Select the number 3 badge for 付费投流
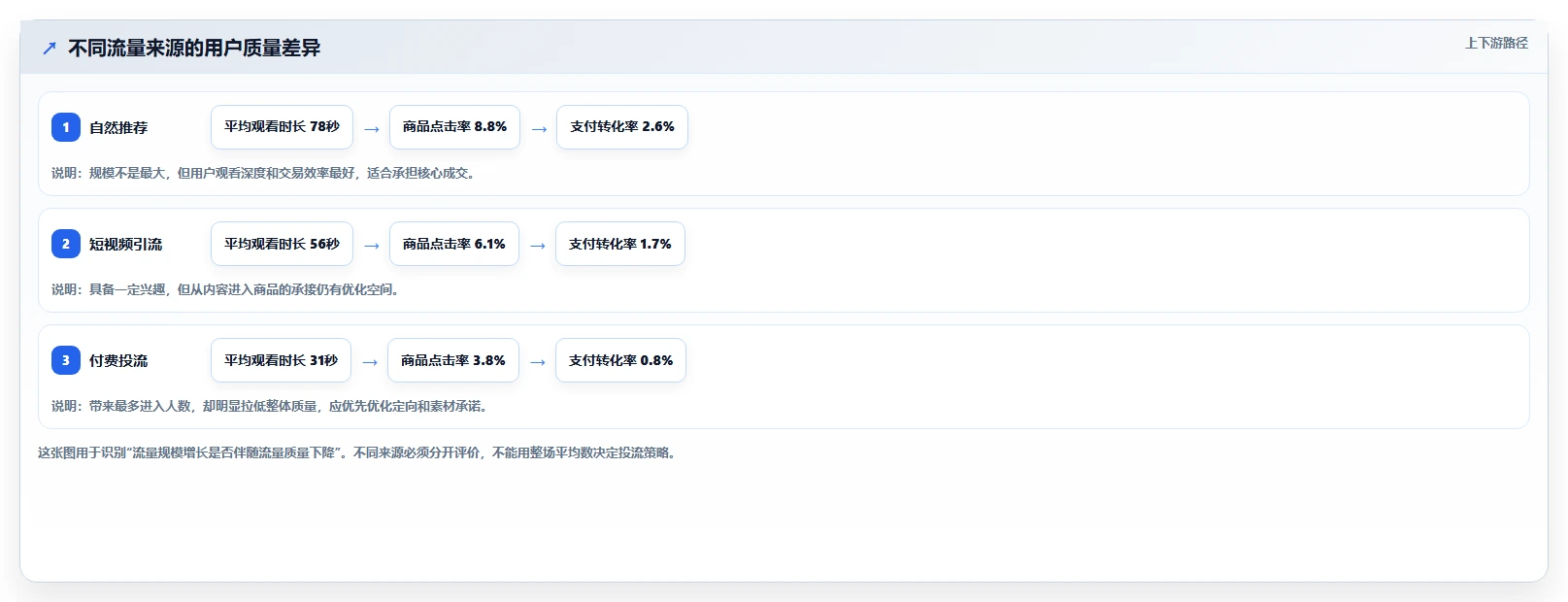 [66, 360]
